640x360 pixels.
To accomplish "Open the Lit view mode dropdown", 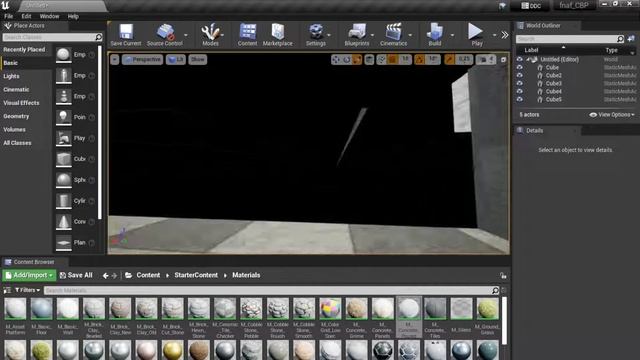I will (176, 60).
